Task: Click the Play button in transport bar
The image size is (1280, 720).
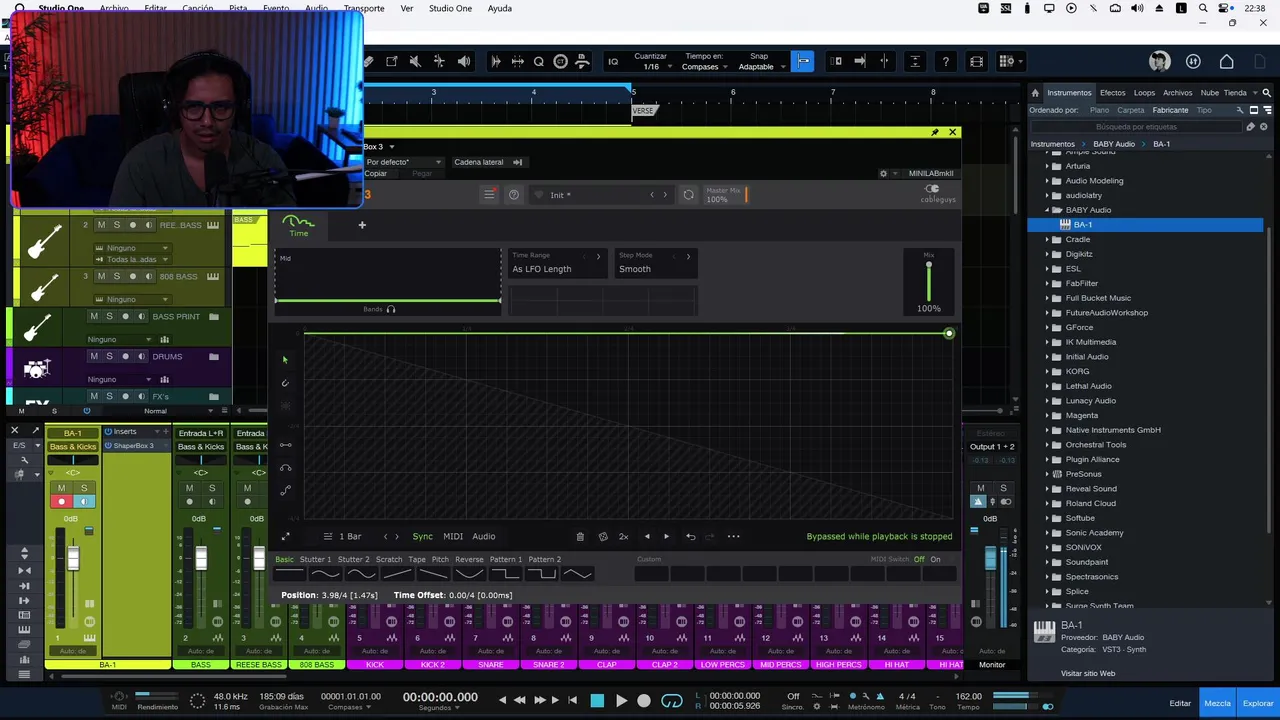Action: coord(621,701)
